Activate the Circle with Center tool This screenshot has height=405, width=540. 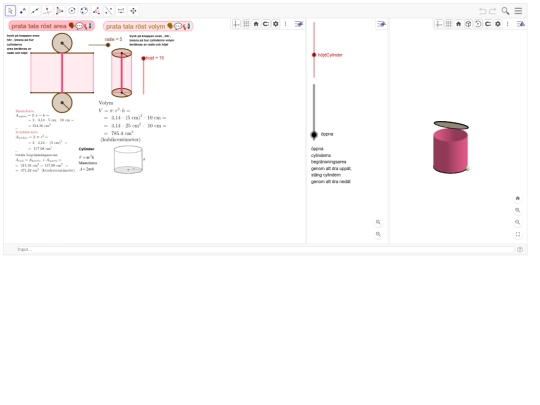tap(72, 11)
